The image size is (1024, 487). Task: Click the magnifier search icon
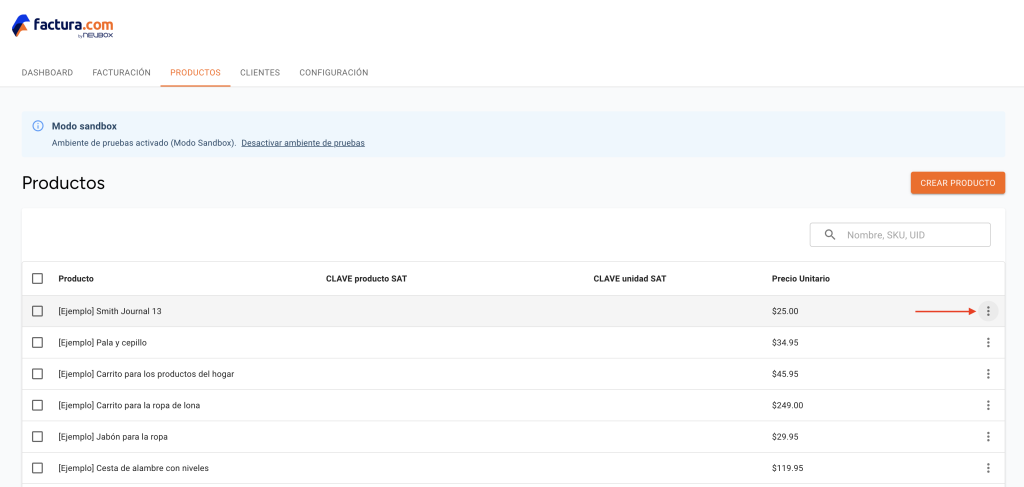point(830,235)
